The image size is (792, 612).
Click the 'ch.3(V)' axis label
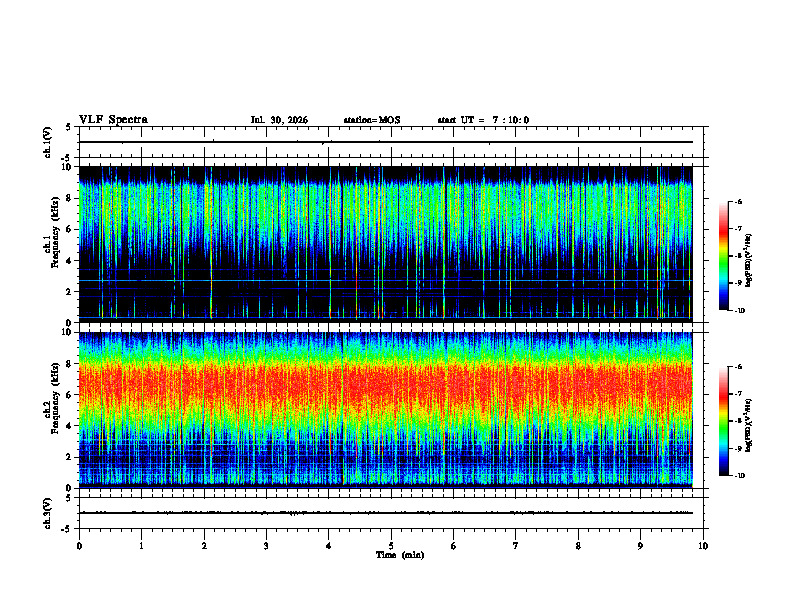(x=48, y=514)
